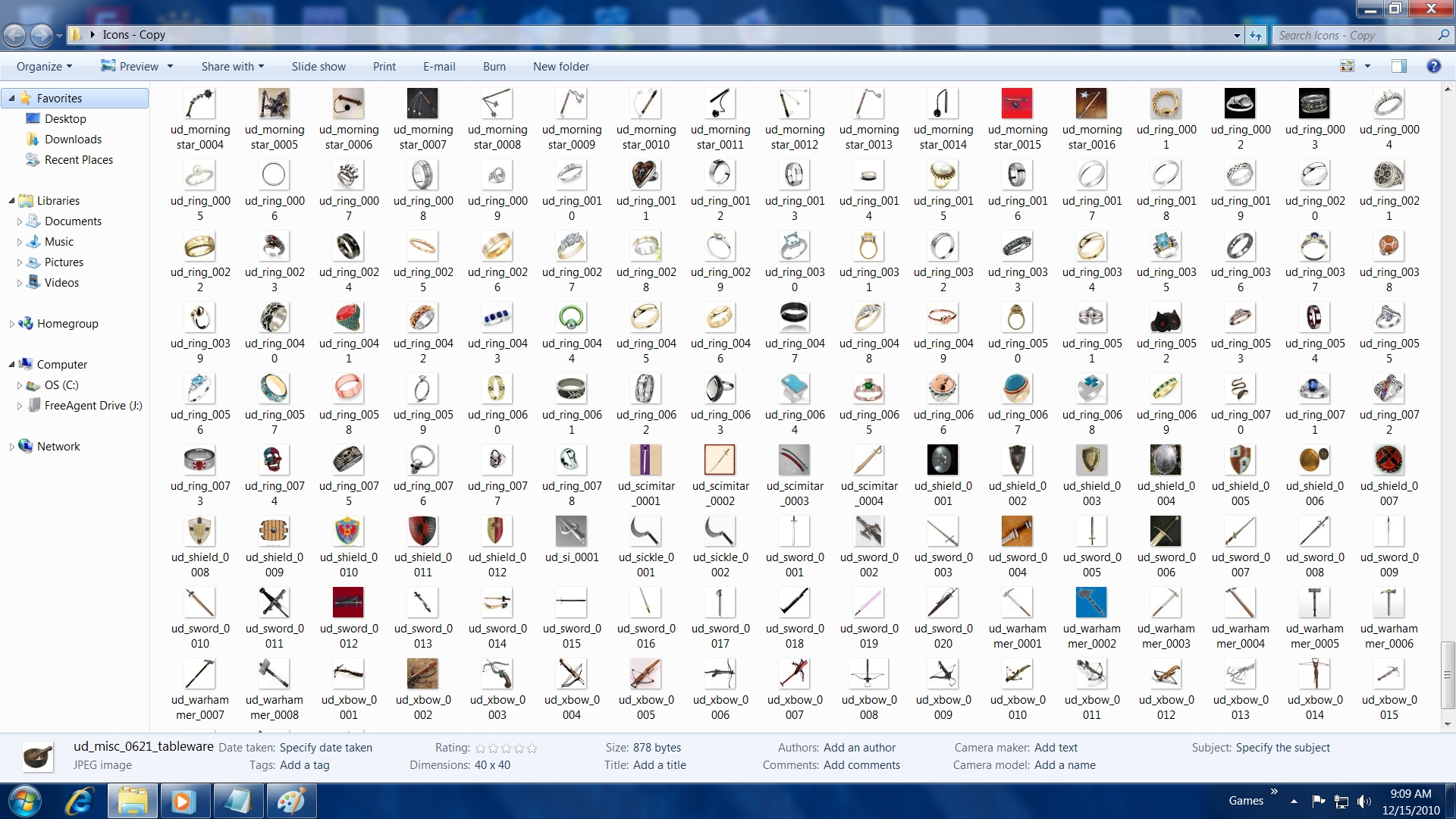Open the Share with menu
The width and height of the screenshot is (1456, 819).
point(232,67)
